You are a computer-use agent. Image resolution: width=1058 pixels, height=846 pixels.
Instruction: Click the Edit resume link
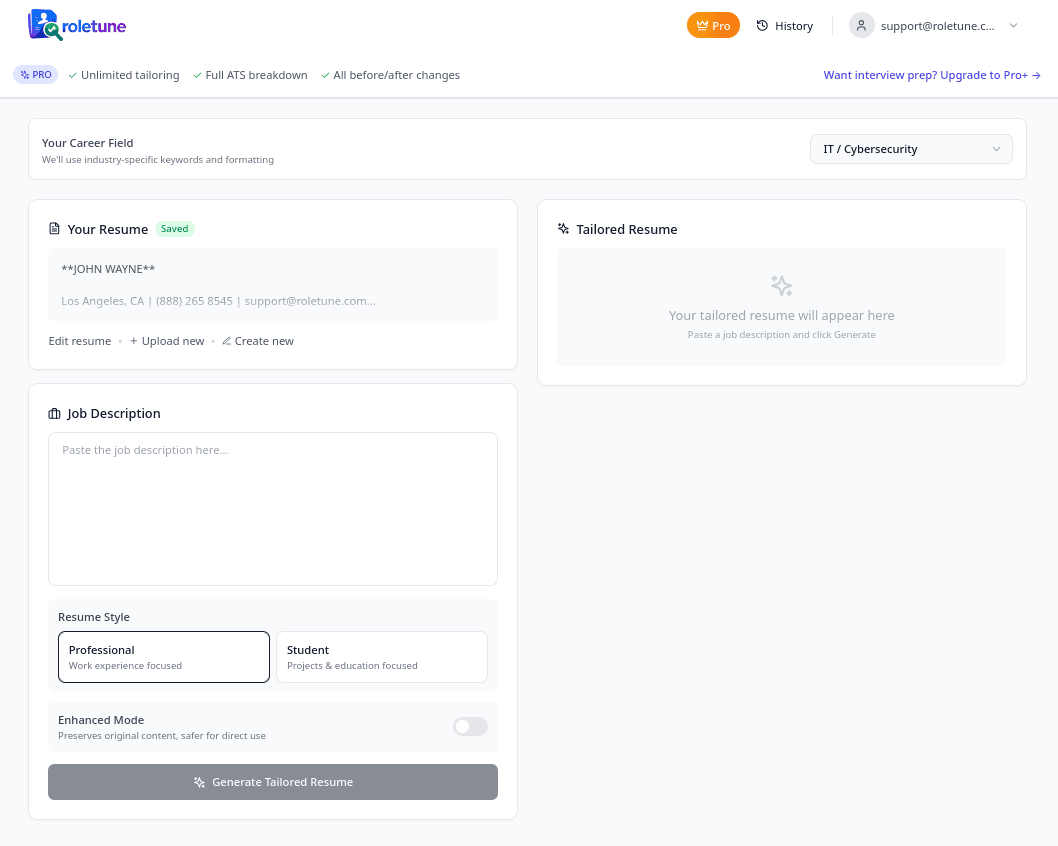pos(80,341)
